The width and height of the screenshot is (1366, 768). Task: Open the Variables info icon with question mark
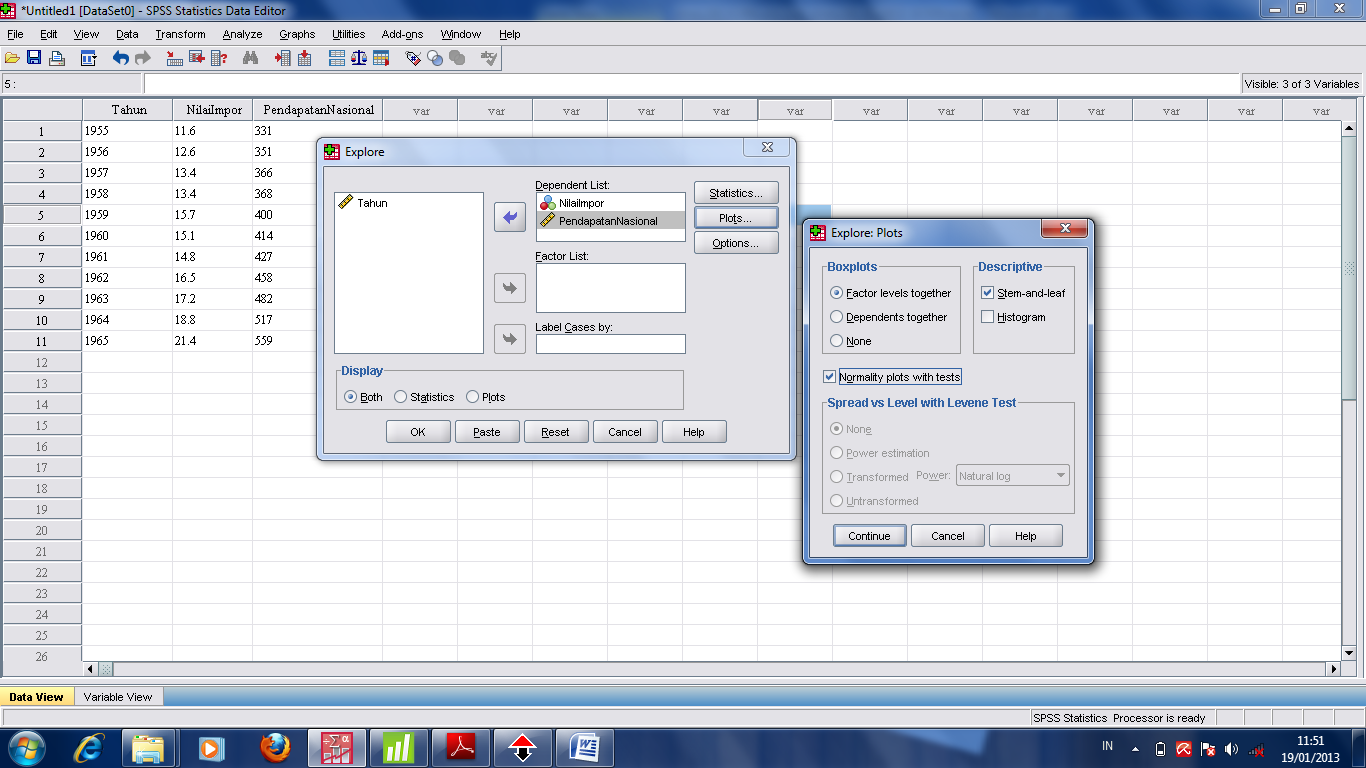(219, 59)
